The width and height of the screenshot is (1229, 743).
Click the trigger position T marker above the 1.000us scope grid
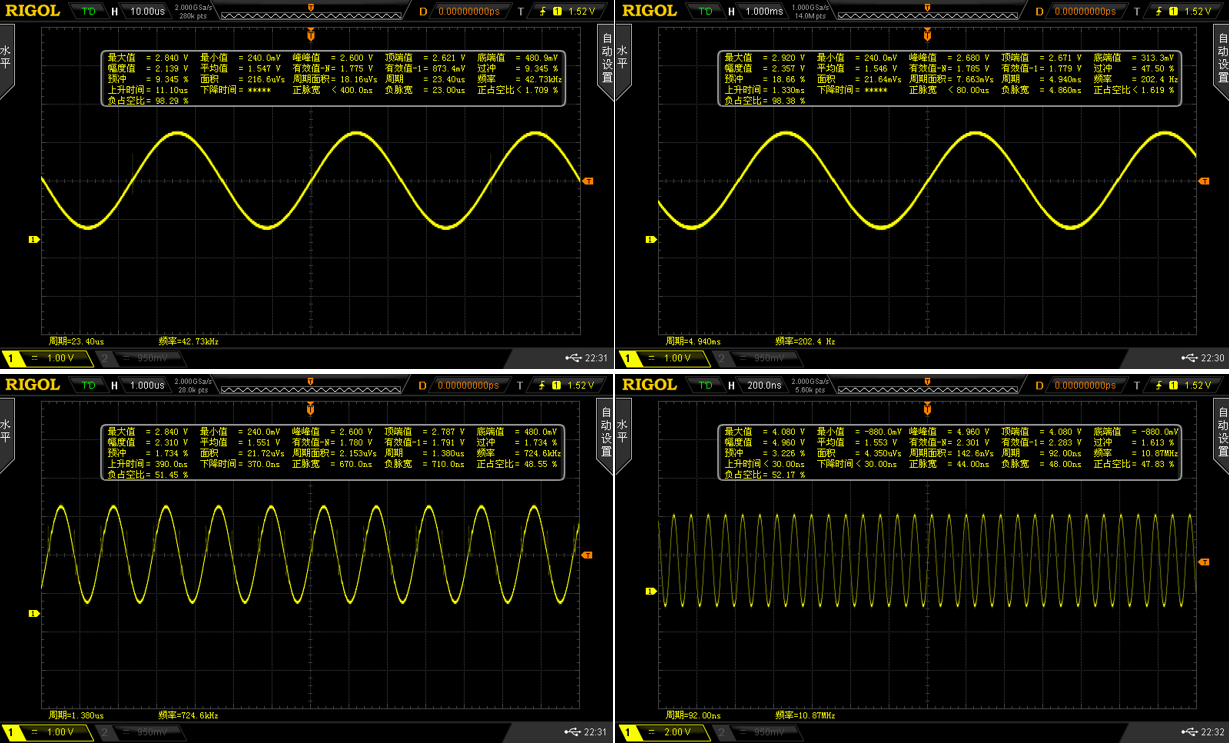(x=311, y=408)
